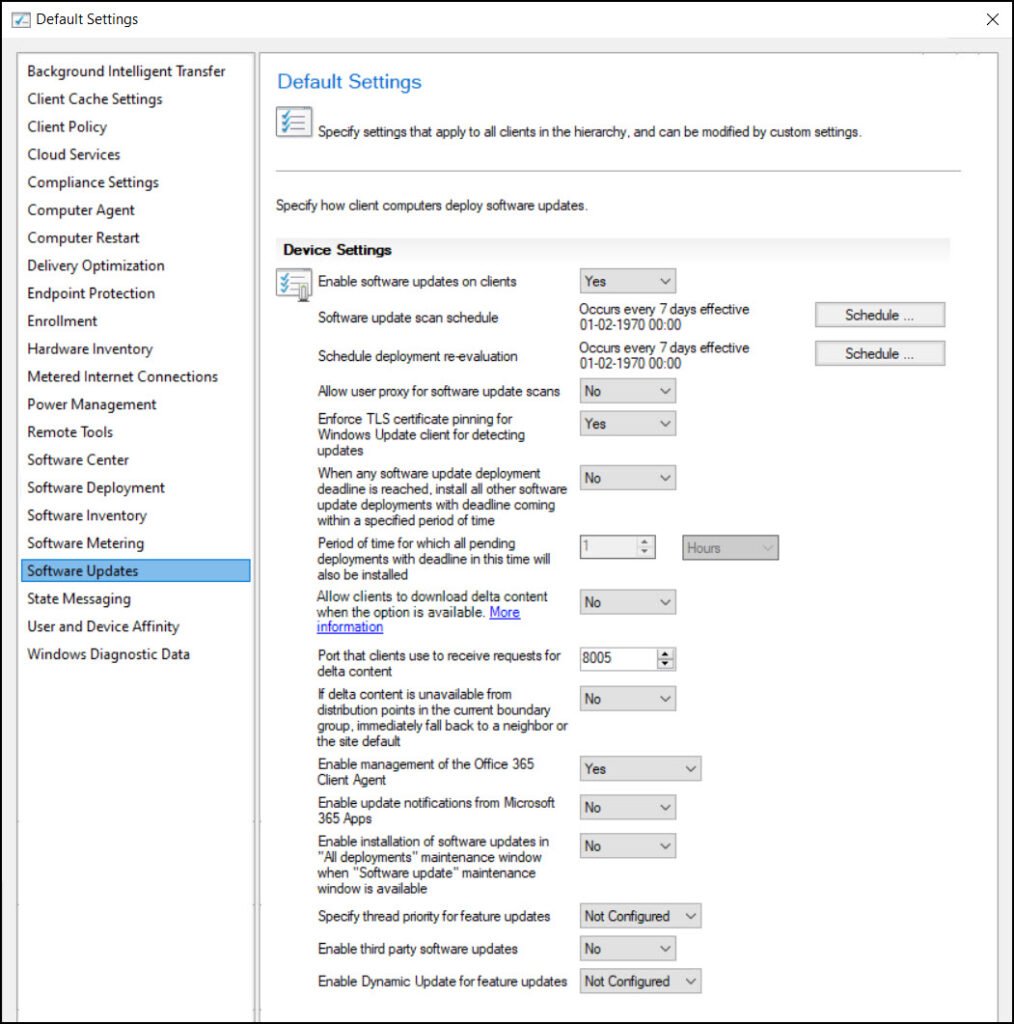Click the delta content port field 8005
The image size is (1014, 1024).
coord(618,658)
